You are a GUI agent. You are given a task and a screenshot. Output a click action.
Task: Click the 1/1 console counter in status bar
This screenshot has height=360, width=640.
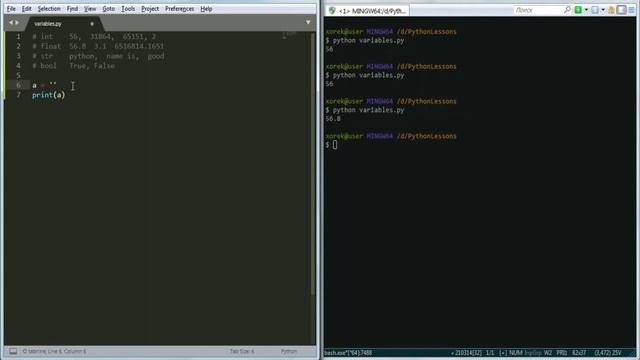(490, 353)
